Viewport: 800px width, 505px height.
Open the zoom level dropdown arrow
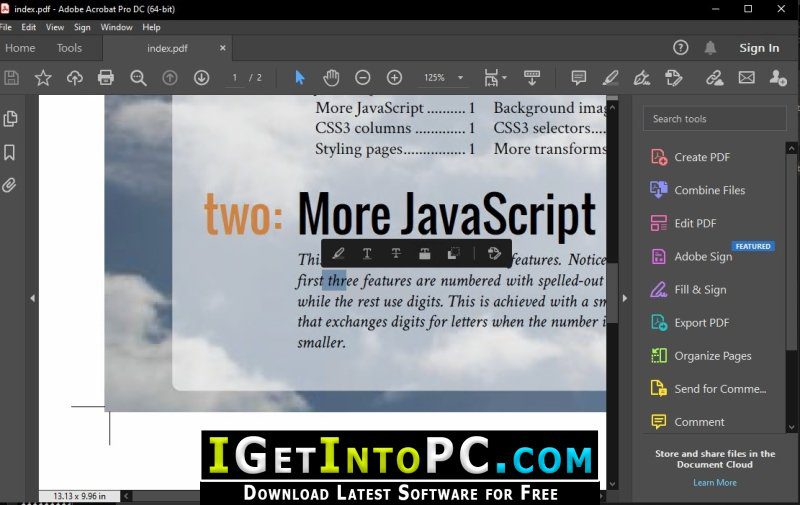[x=460, y=78]
